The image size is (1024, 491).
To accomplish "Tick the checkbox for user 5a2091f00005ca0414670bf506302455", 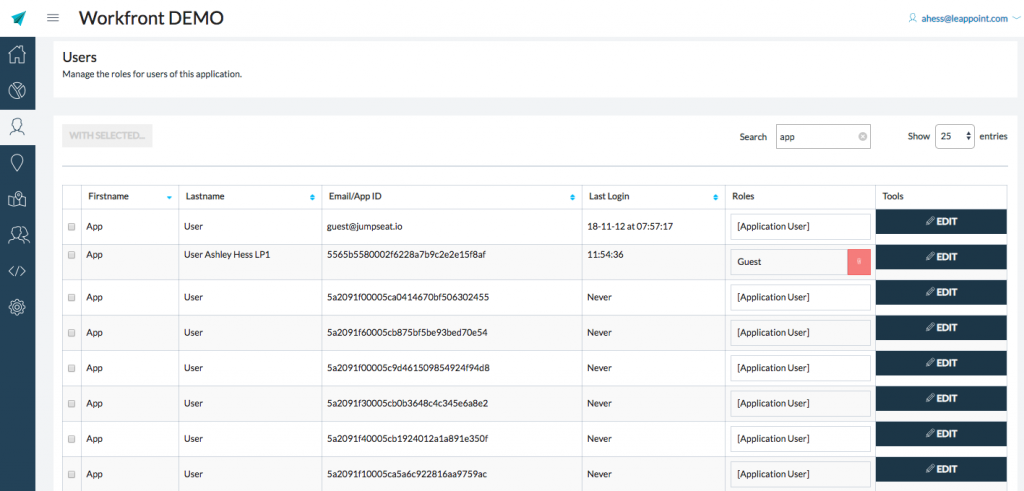I will coord(71,297).
